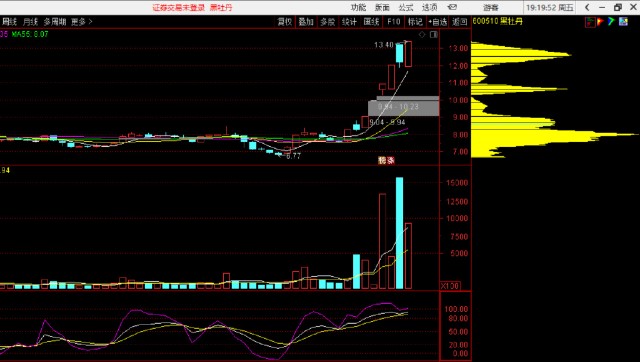Click the diamond icon above the price chart
The height and width of the screenshot is (362, 640).
[422, 35]
